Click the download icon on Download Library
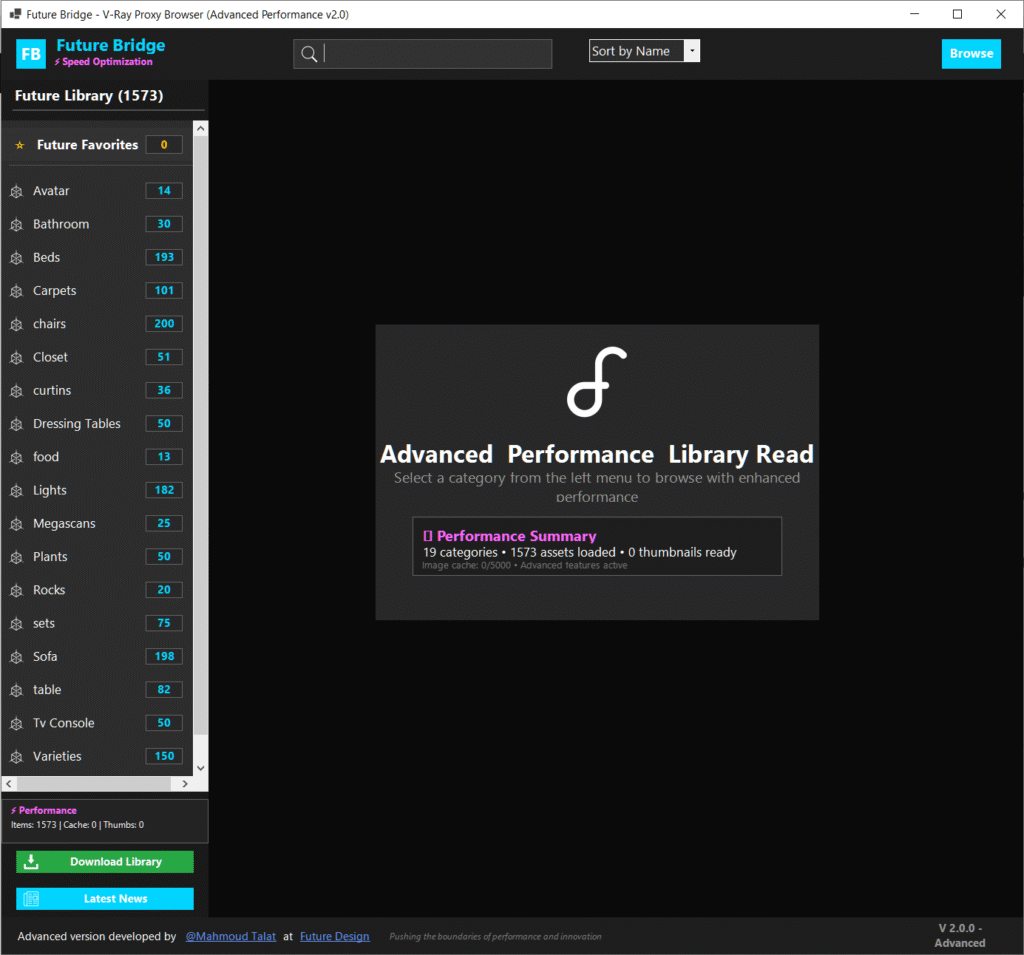Viewport: 1024px width, 955px height. click(x=30, y=862)
